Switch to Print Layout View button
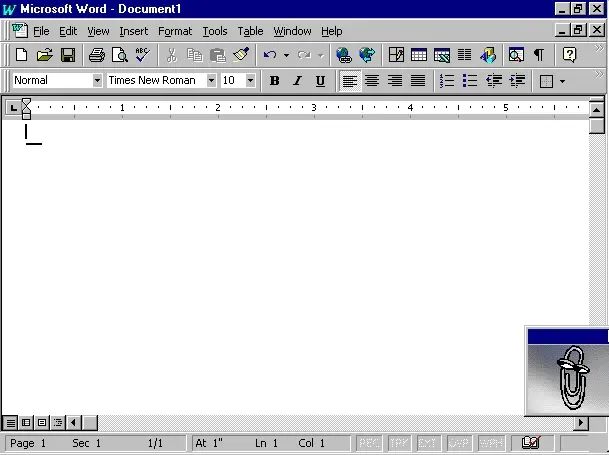The height and width of the screenshot is (455, 609). coord(42,422)
